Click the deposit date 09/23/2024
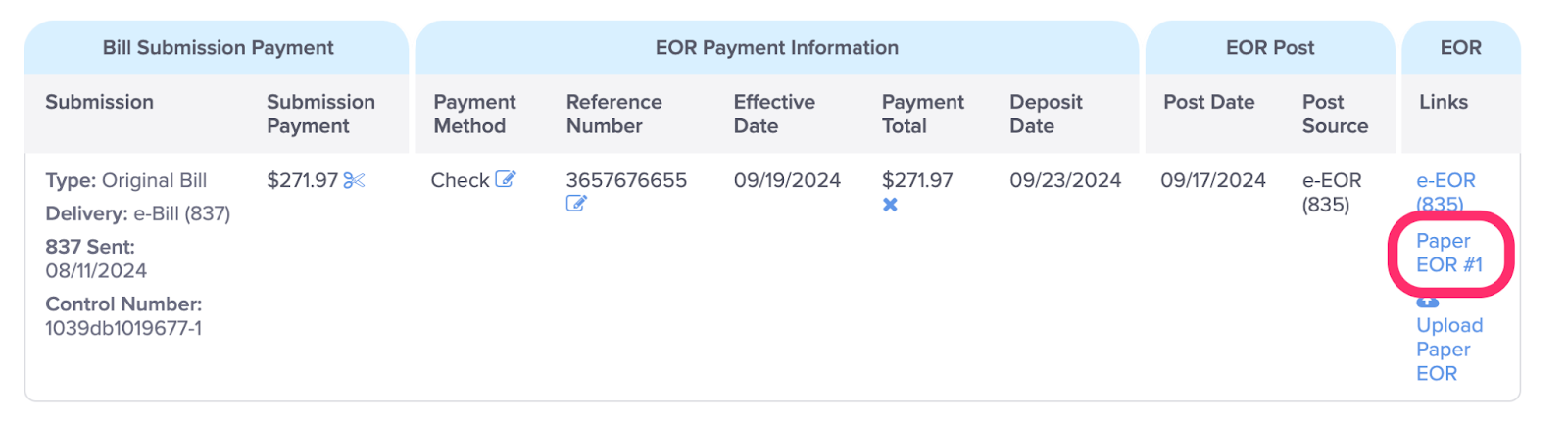The width and height of the screenshot is (1568, 421). click(1065, 180)
